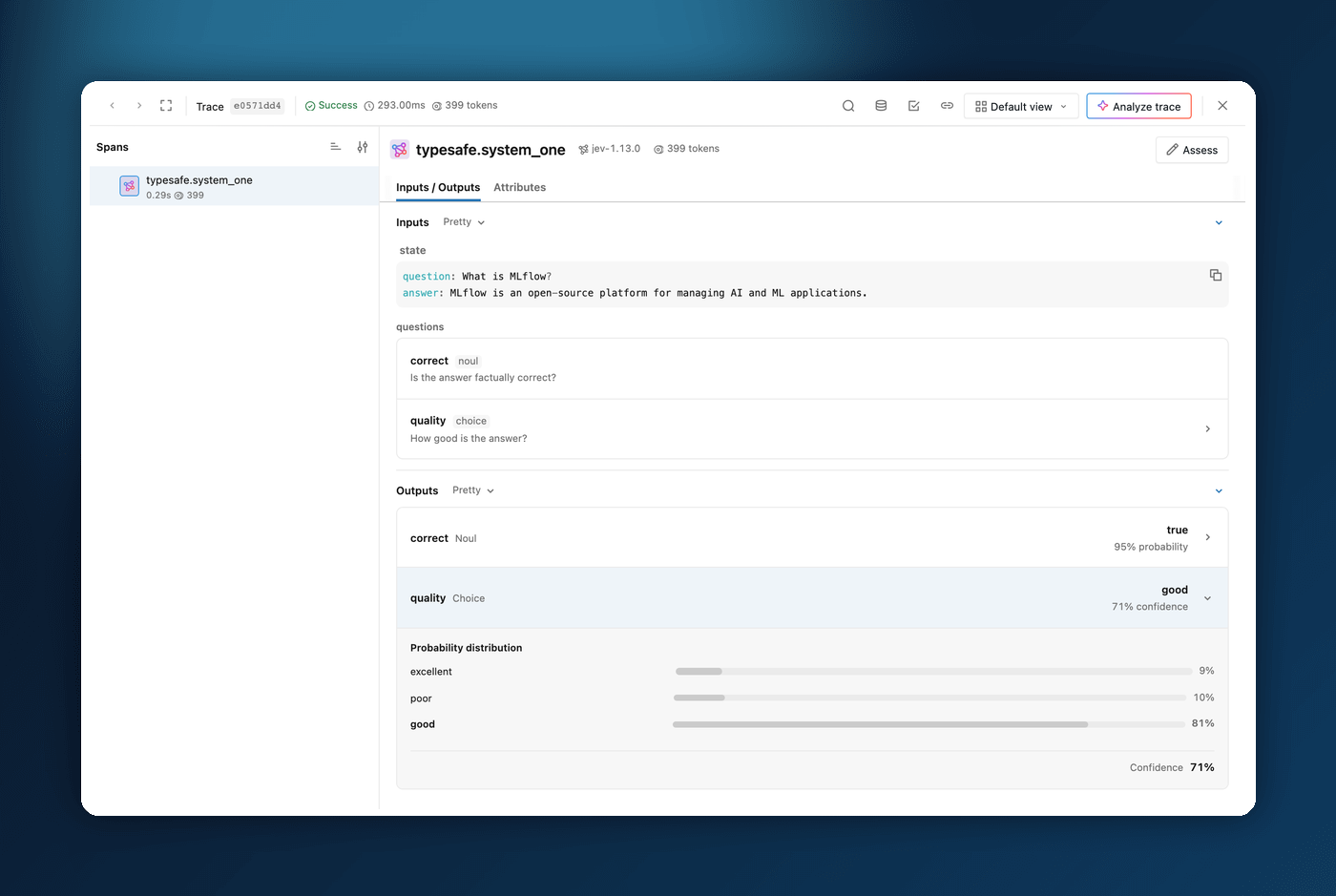This screenshot has width=1336, height=896.
Task: Collapse the quality output row
Action: (1208, 598)
